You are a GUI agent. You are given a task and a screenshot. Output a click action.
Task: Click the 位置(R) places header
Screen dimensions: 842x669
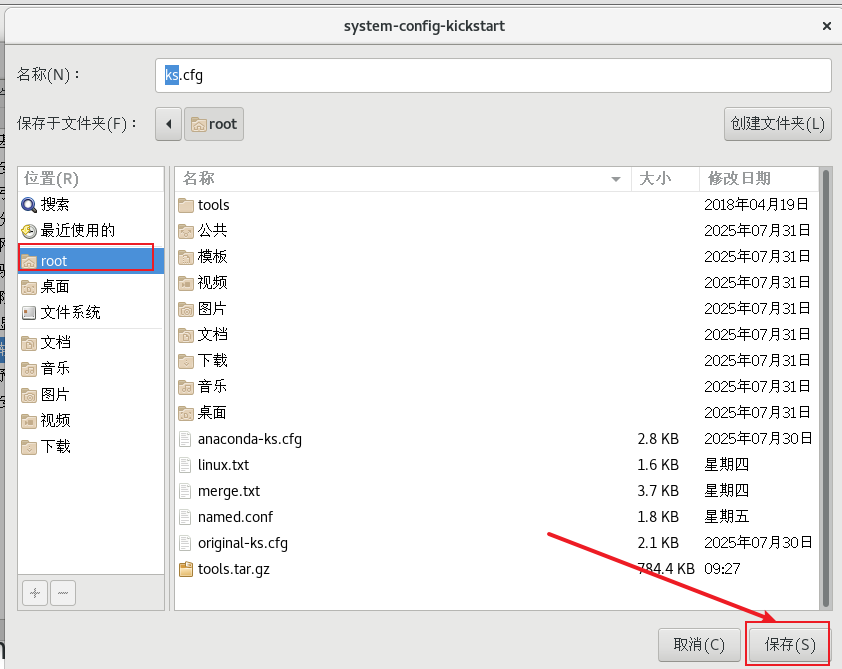tap(51, 179)
